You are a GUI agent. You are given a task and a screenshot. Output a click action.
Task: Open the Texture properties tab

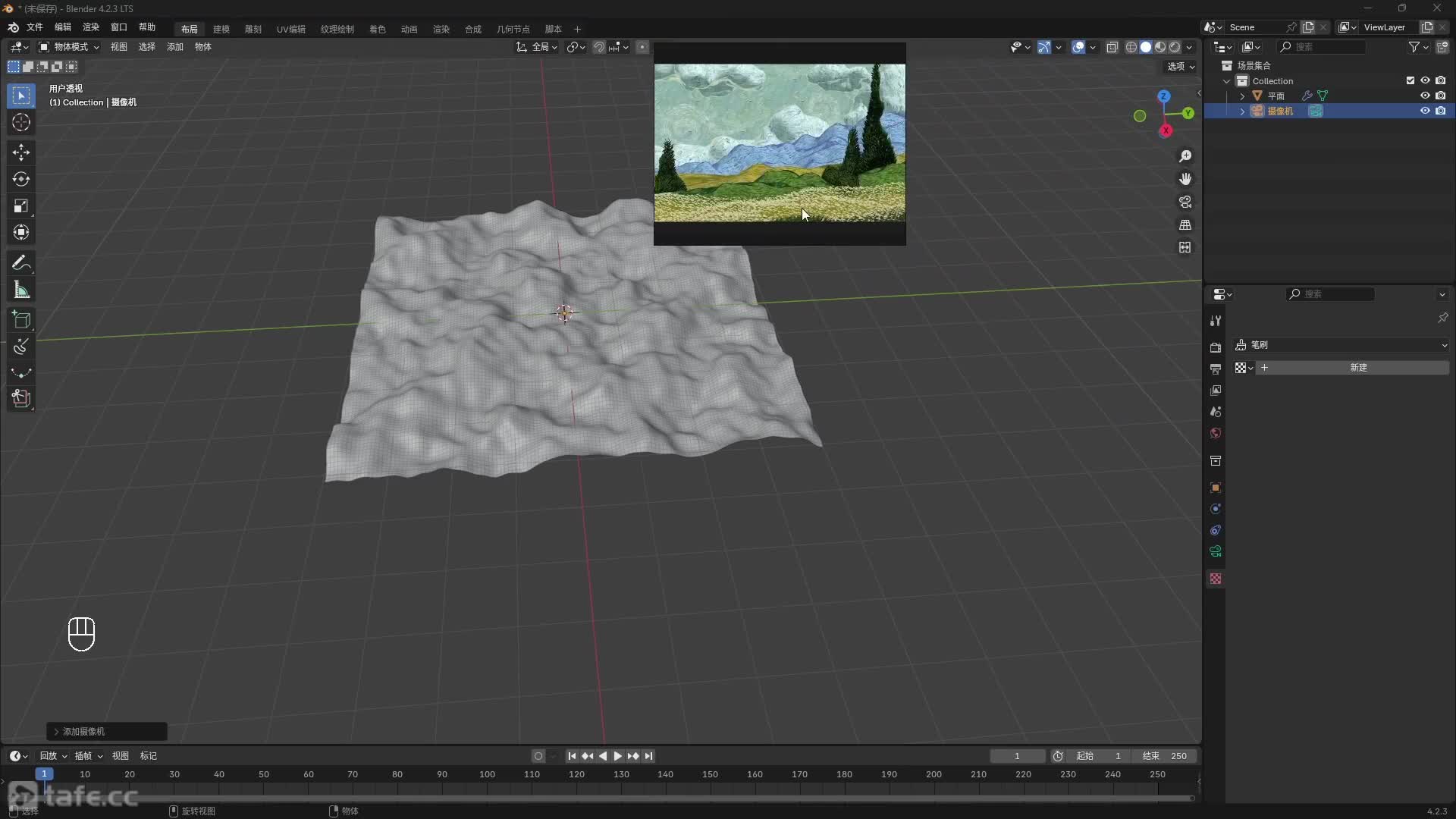click(1216, 579)
